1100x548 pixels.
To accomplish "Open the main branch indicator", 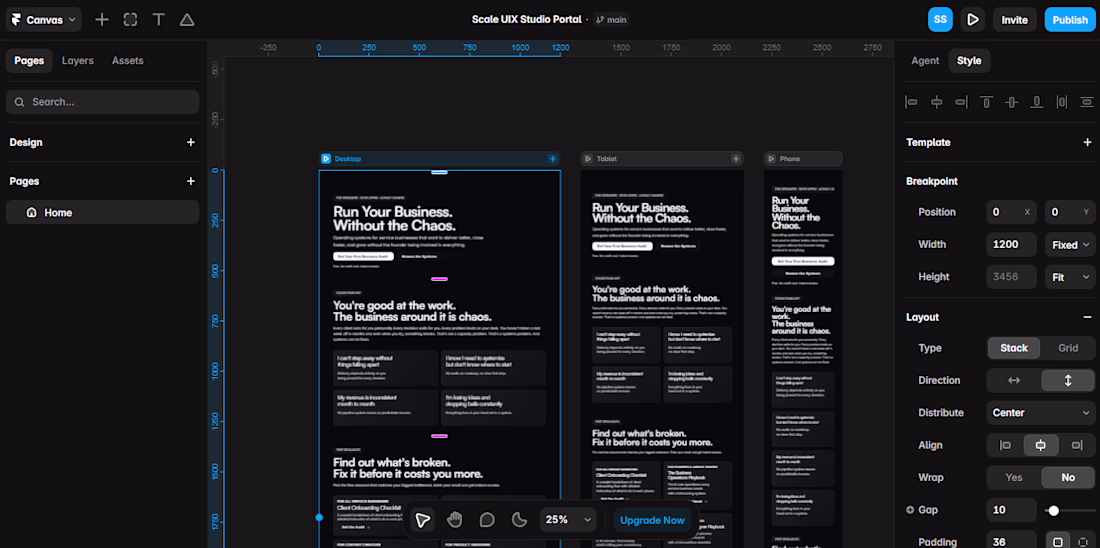I will click(x=611, y=20).
